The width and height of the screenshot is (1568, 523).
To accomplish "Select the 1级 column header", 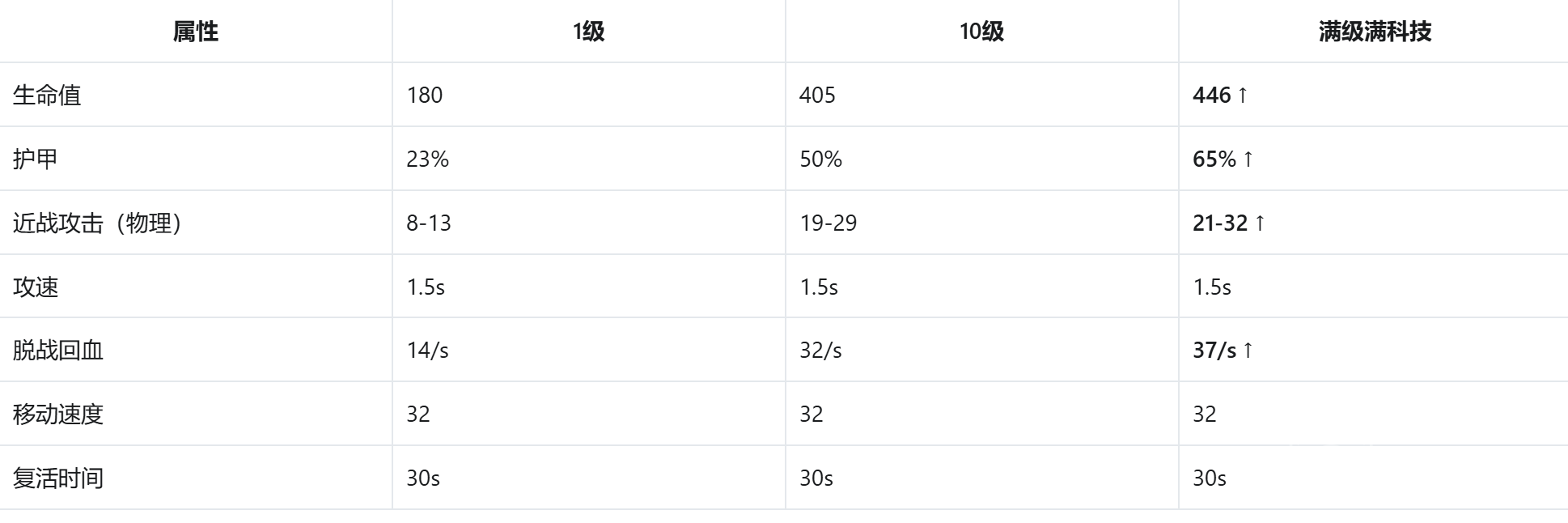I will 588,32.
